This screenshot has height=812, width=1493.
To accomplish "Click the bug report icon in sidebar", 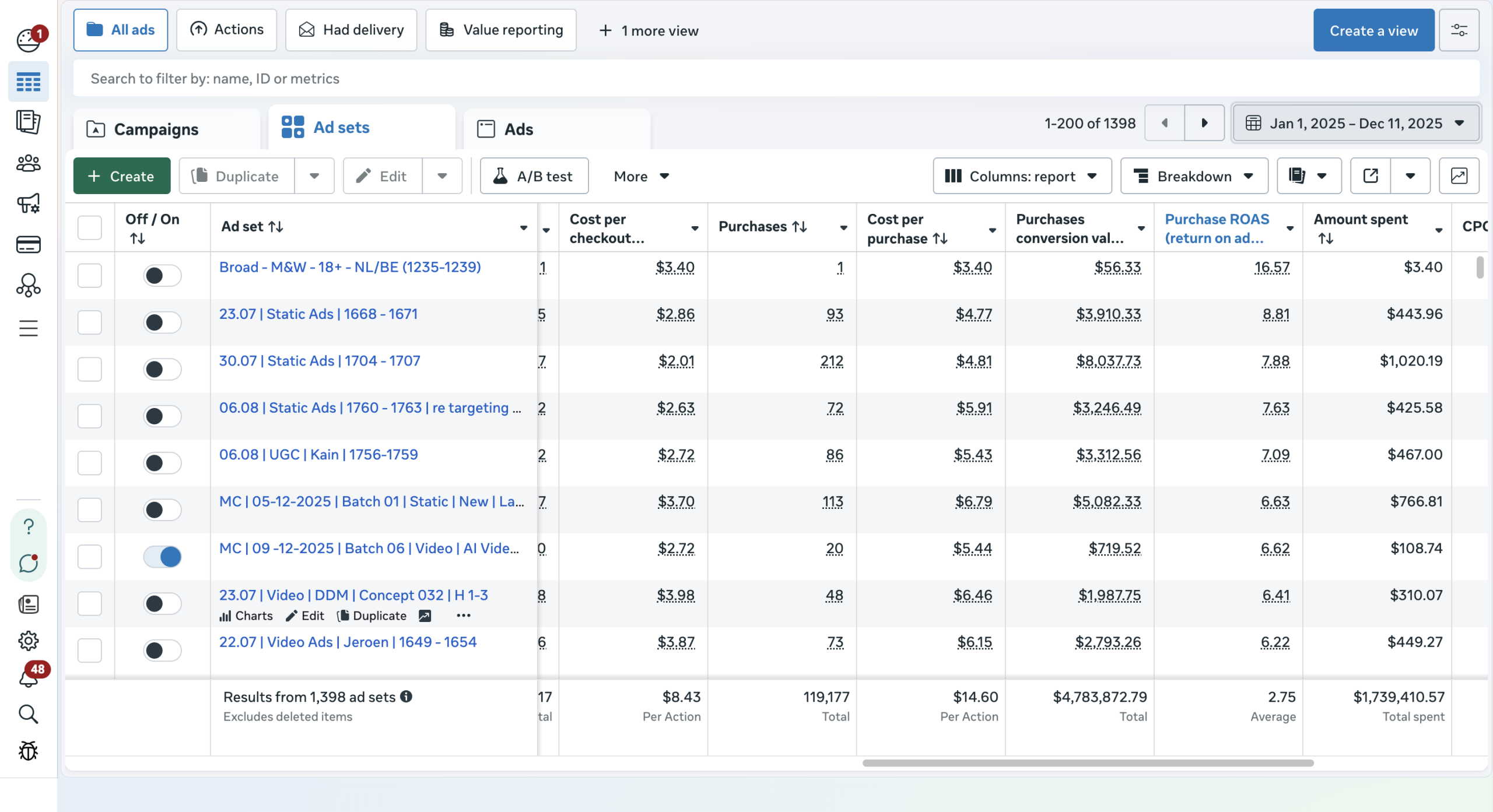I will tap(28, 751).
